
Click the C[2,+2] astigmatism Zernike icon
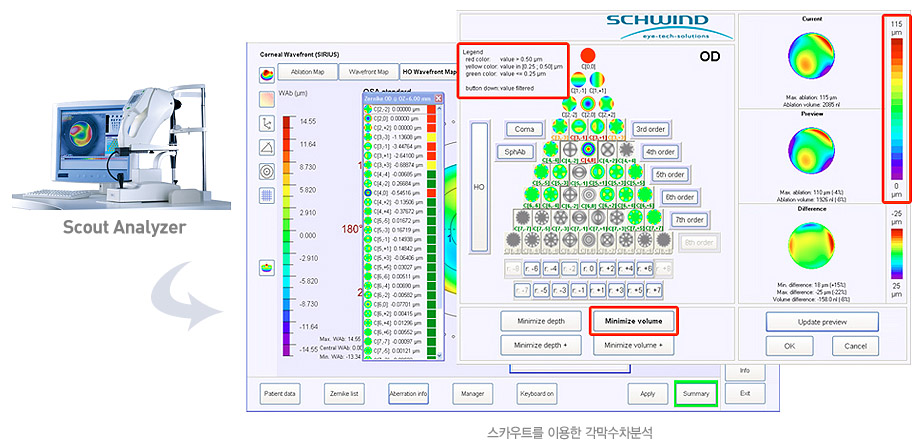(x=606, y=104)
